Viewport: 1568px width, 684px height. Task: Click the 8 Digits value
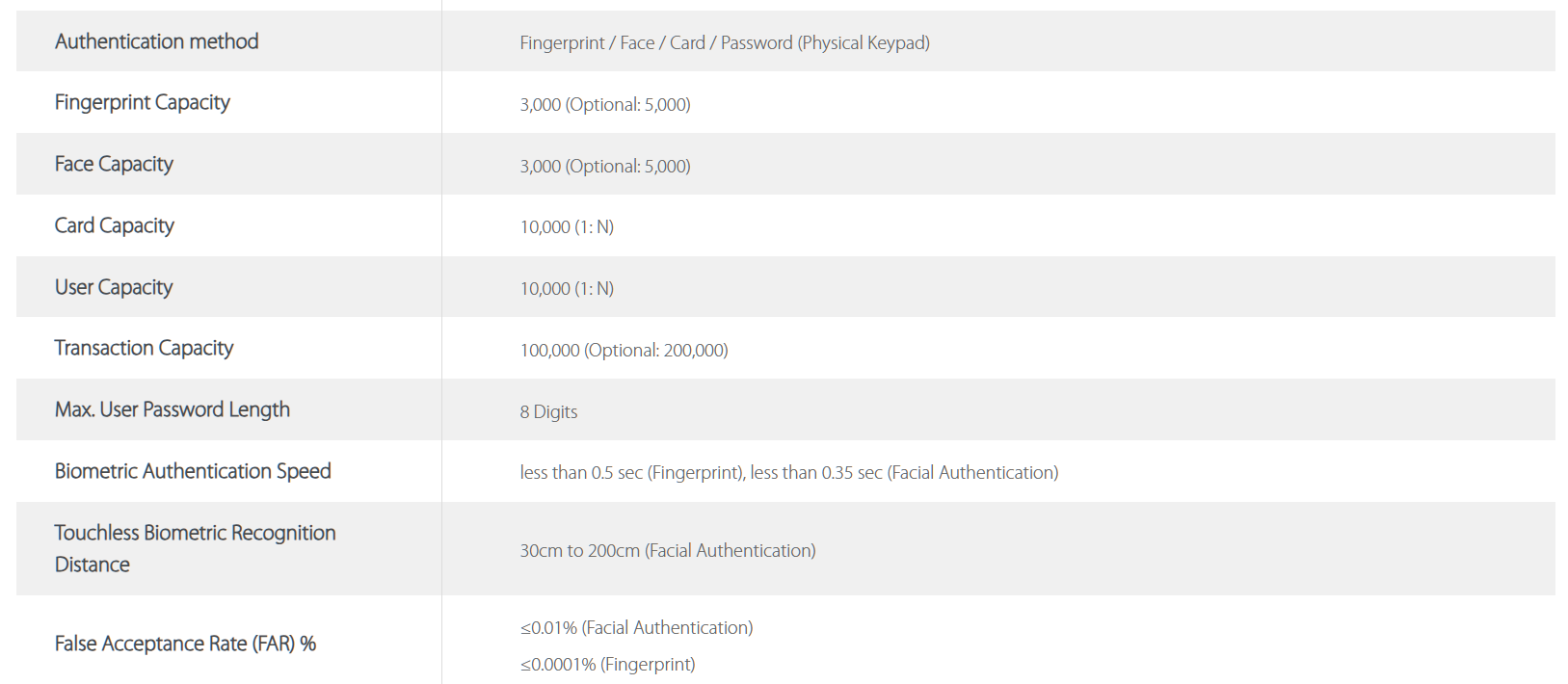click(x=548, y=411)
